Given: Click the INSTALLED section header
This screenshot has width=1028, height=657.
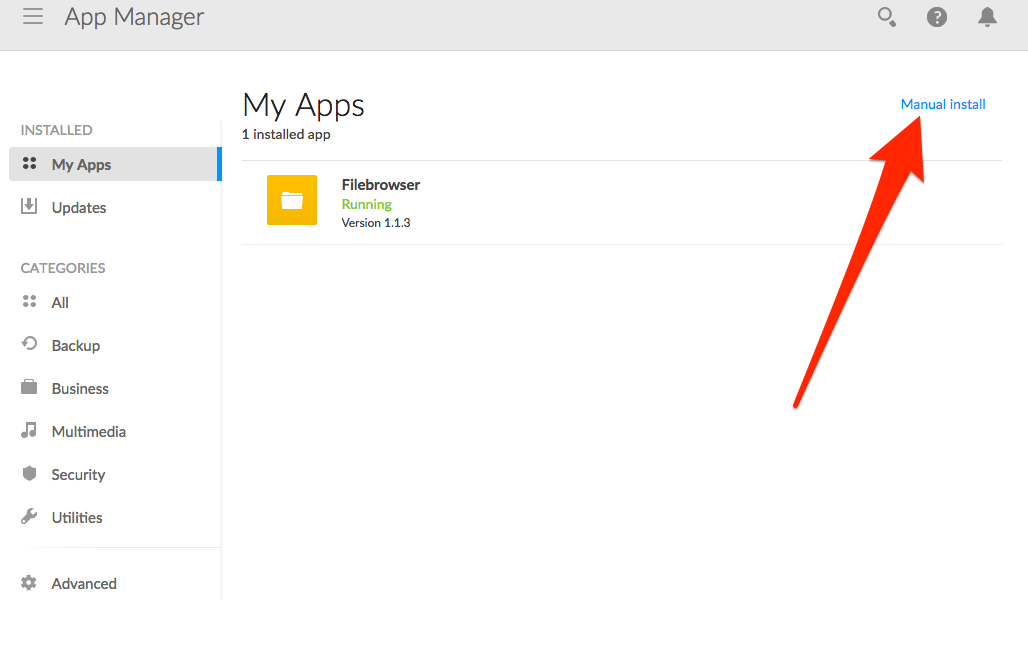Looking at the screenshot, I should click(56, 130).
